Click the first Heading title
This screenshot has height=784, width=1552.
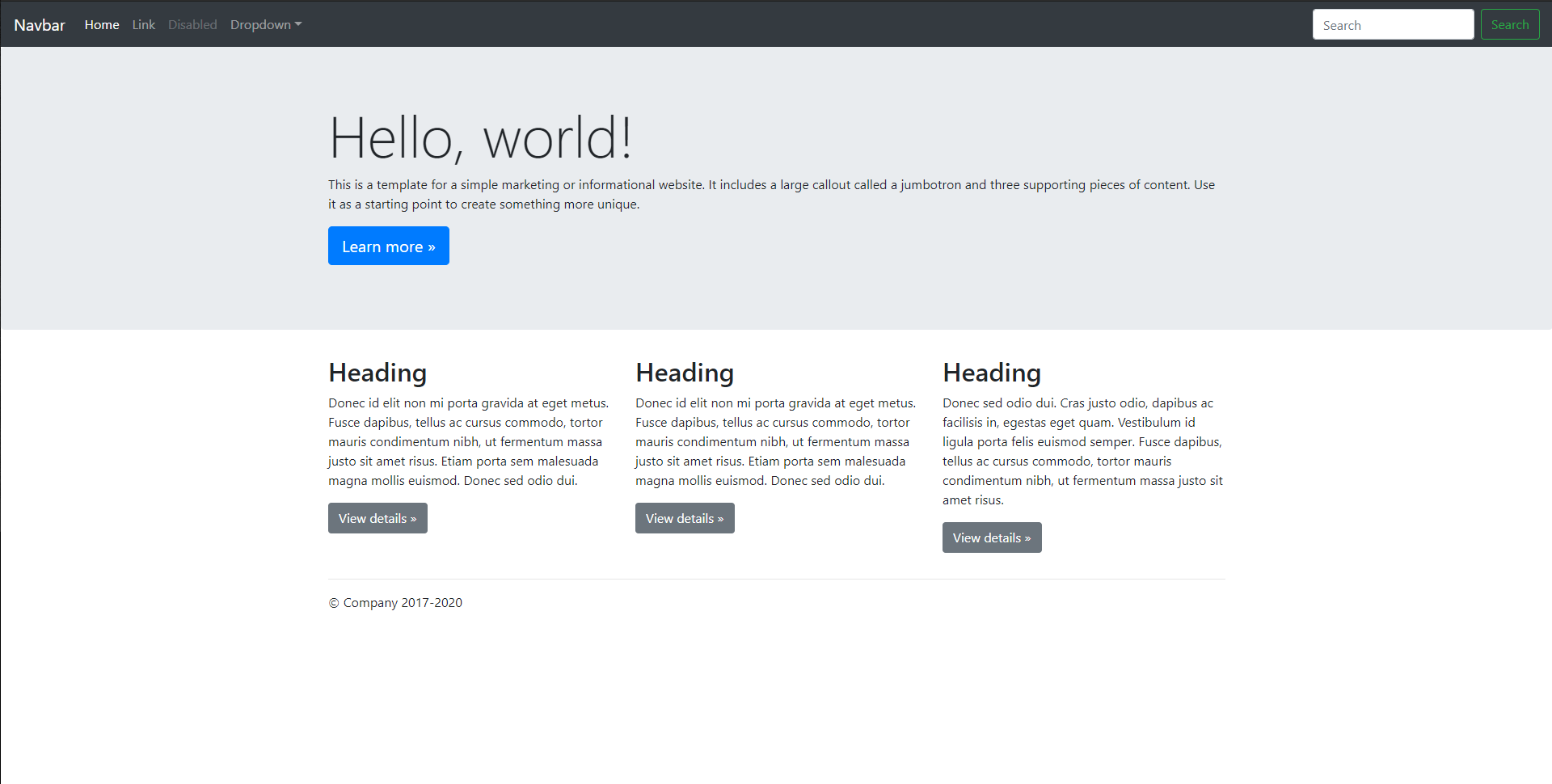(x=377, y=373)
